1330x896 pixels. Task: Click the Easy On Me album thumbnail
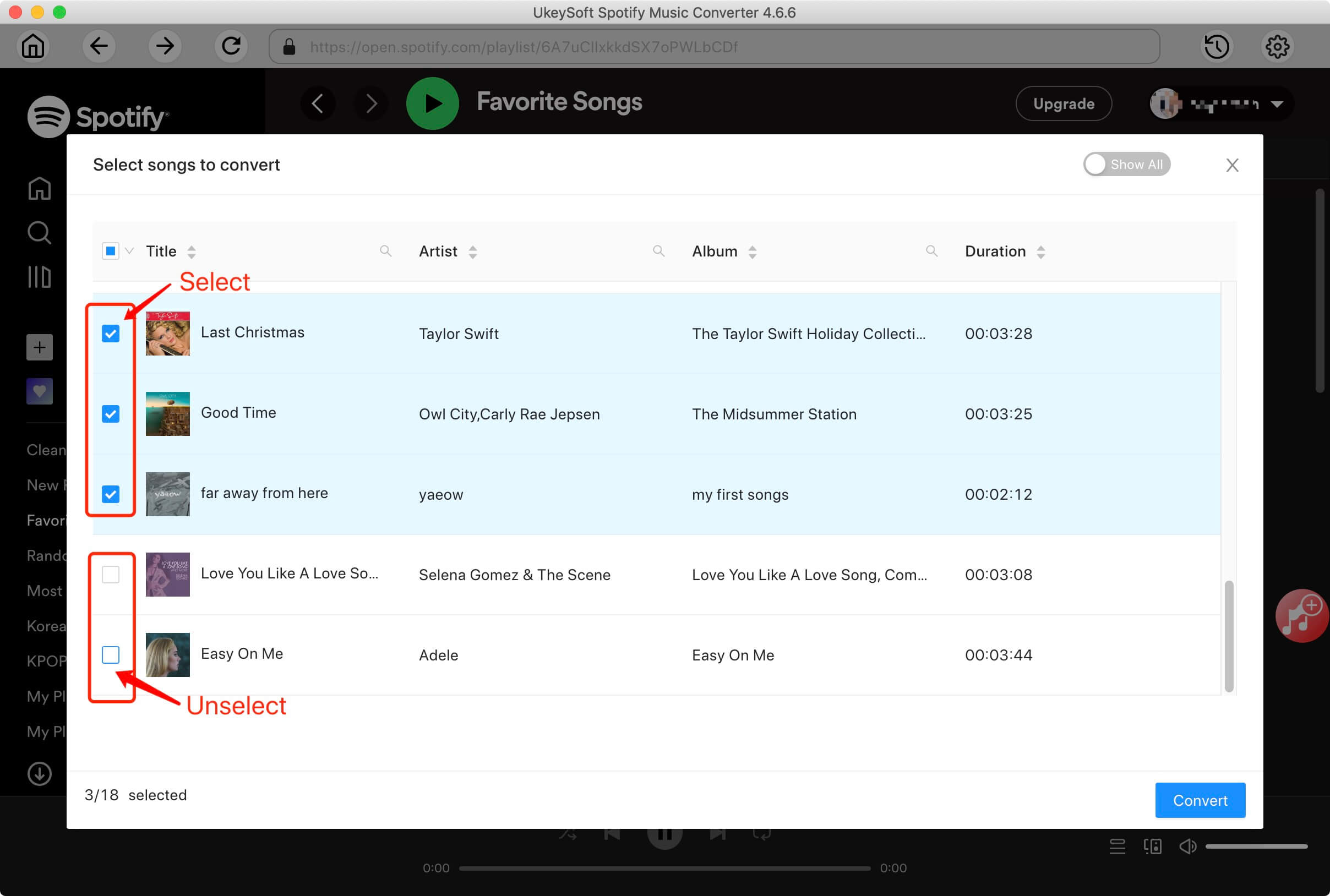(167, 654)
